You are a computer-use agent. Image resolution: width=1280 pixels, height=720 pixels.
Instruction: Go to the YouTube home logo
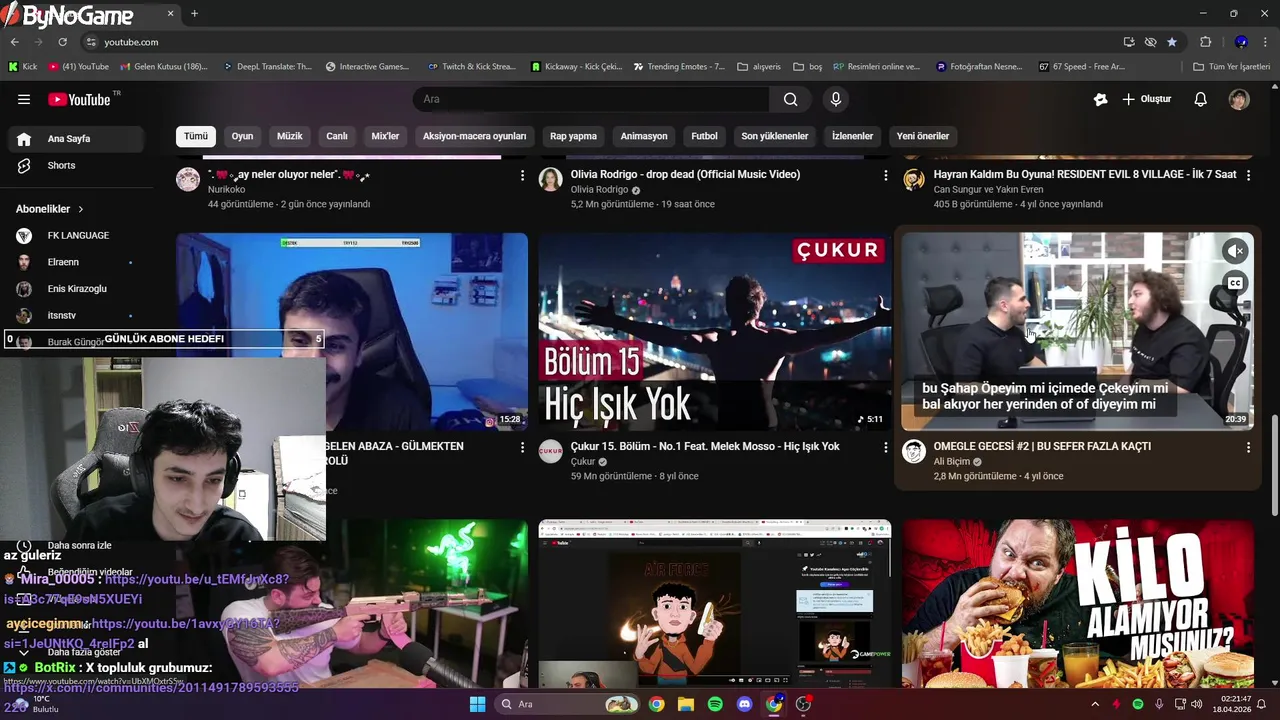pos(80,99)
